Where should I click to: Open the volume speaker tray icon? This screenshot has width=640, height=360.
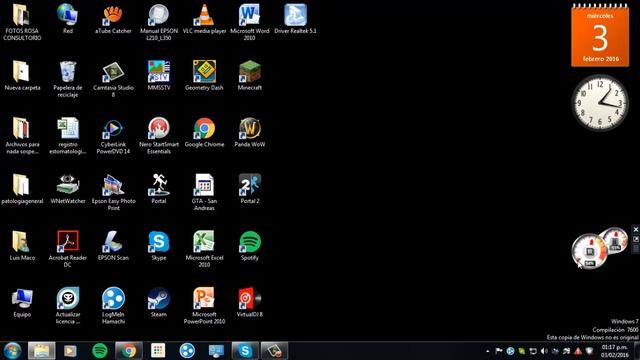[544, 351]
